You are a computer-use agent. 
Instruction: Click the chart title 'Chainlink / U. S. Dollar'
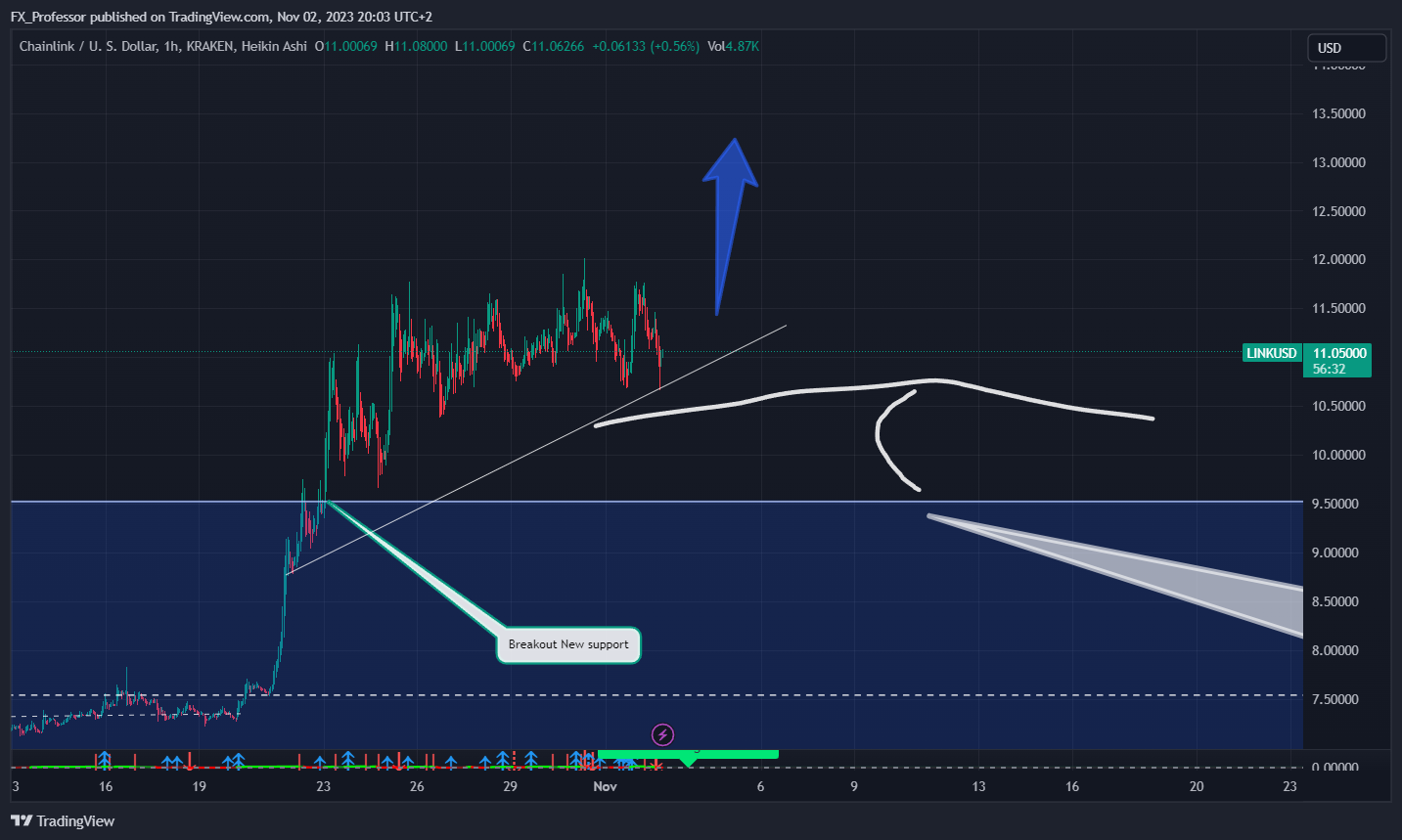[x=87, y=46]
